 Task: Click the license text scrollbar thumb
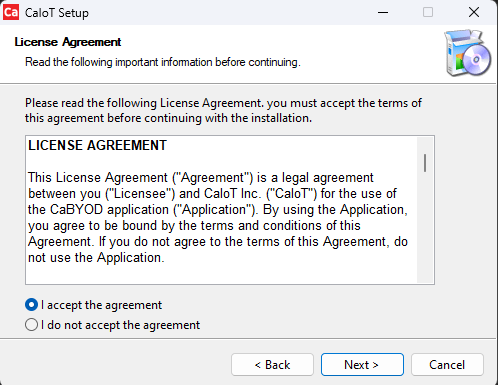pyautogui.click(x=425, y=163)
